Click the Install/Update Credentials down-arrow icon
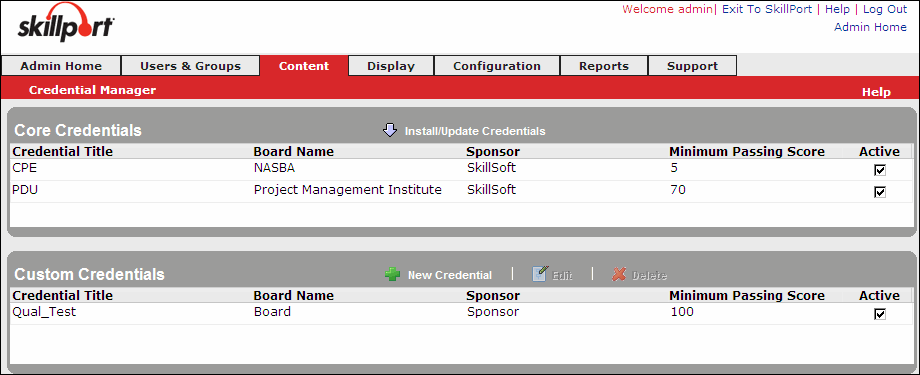920x375 pixels. pos(390,130)
